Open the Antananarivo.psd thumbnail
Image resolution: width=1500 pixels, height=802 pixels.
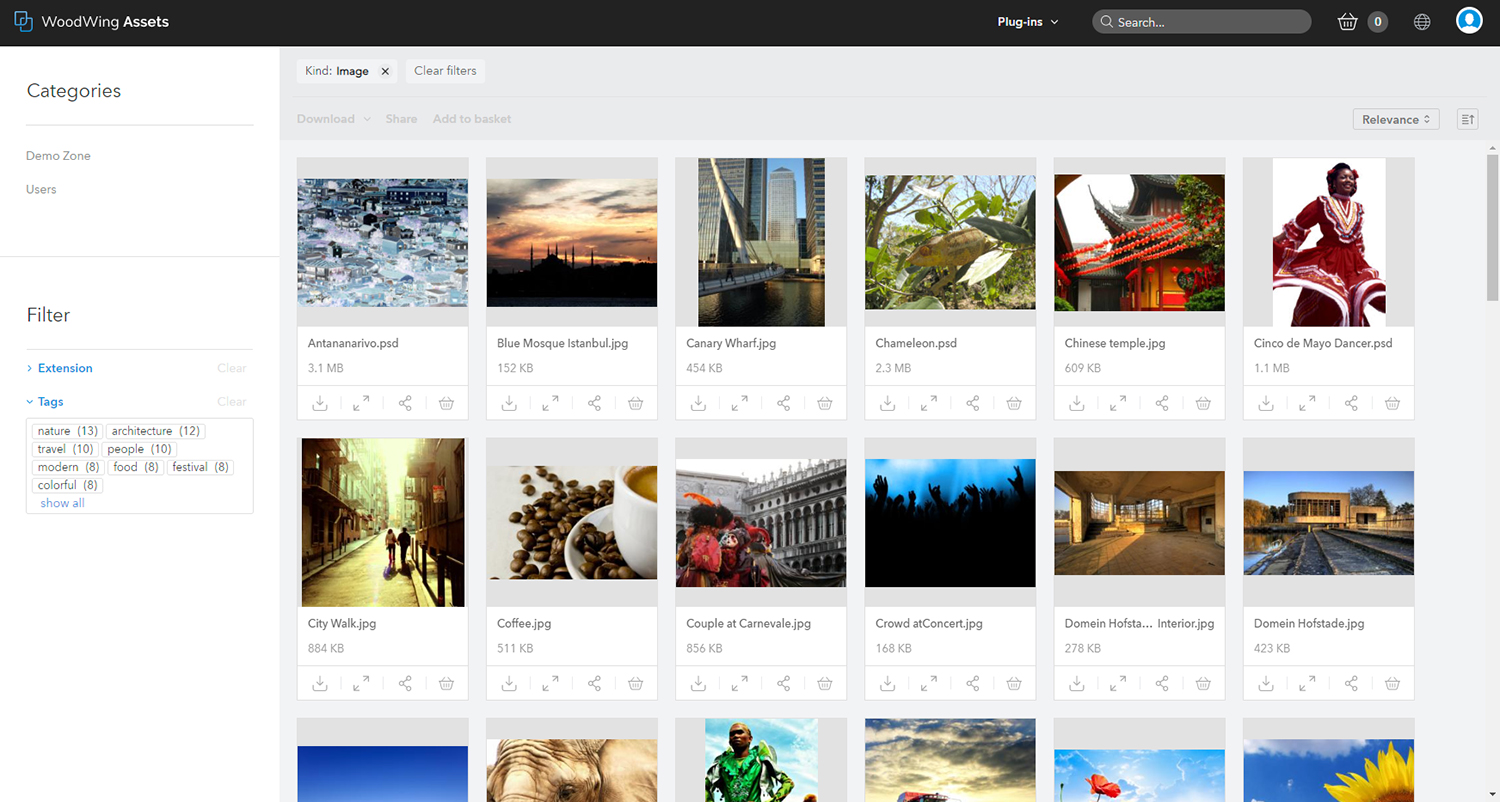tap(383, 242)
